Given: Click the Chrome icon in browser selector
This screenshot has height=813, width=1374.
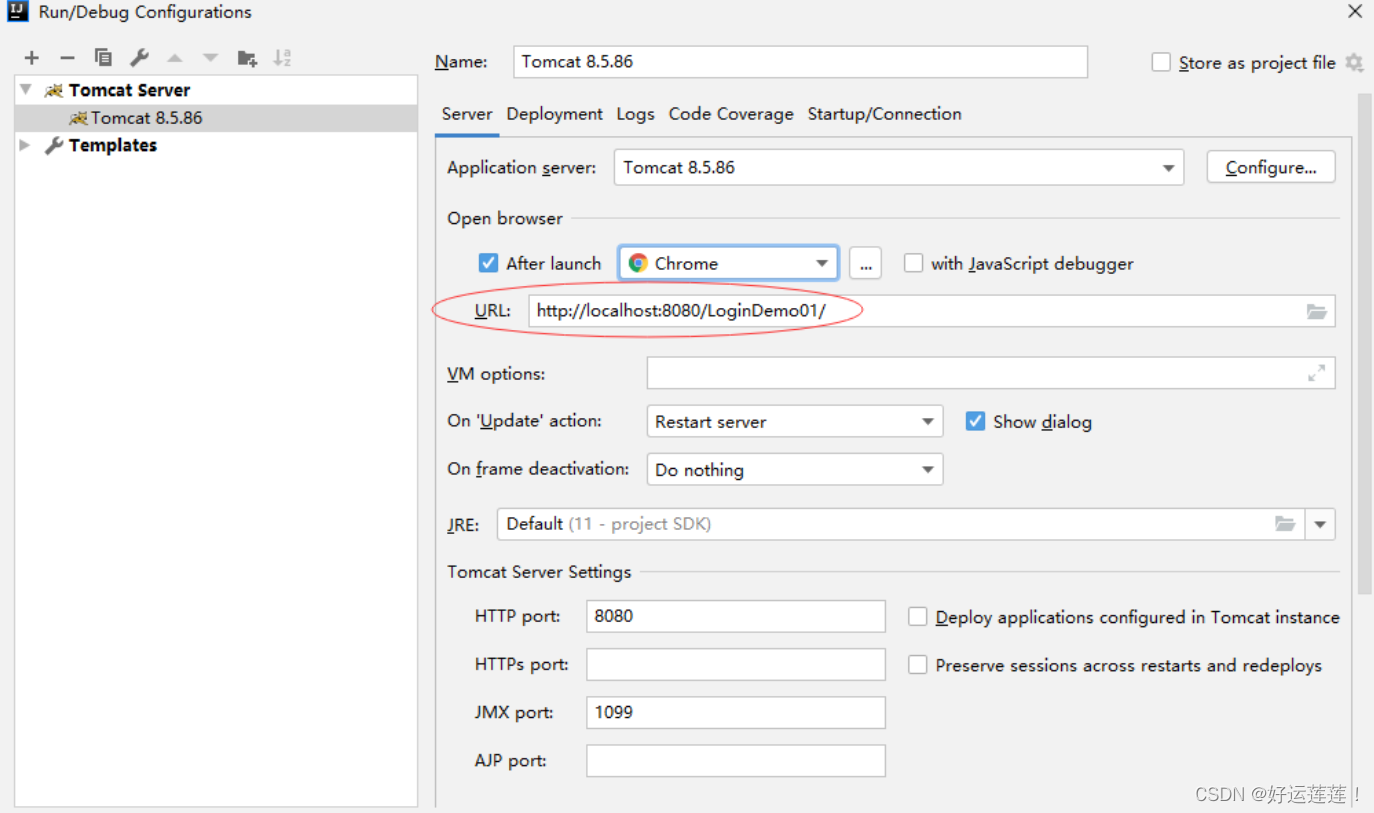Looking at the screenshot, I should [638, 263].
